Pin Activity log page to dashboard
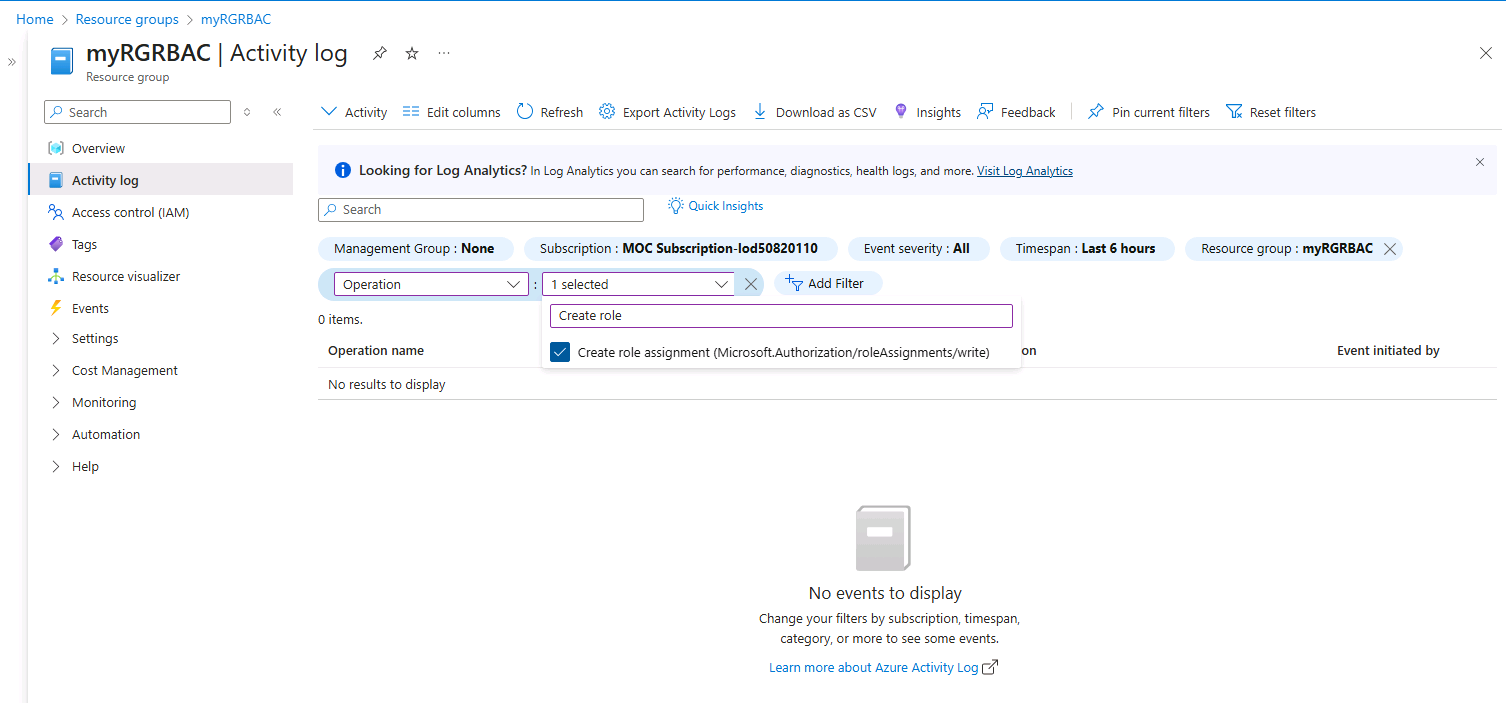The width and height of the screenshot is (1506, 703). click(x=379, y=53)
